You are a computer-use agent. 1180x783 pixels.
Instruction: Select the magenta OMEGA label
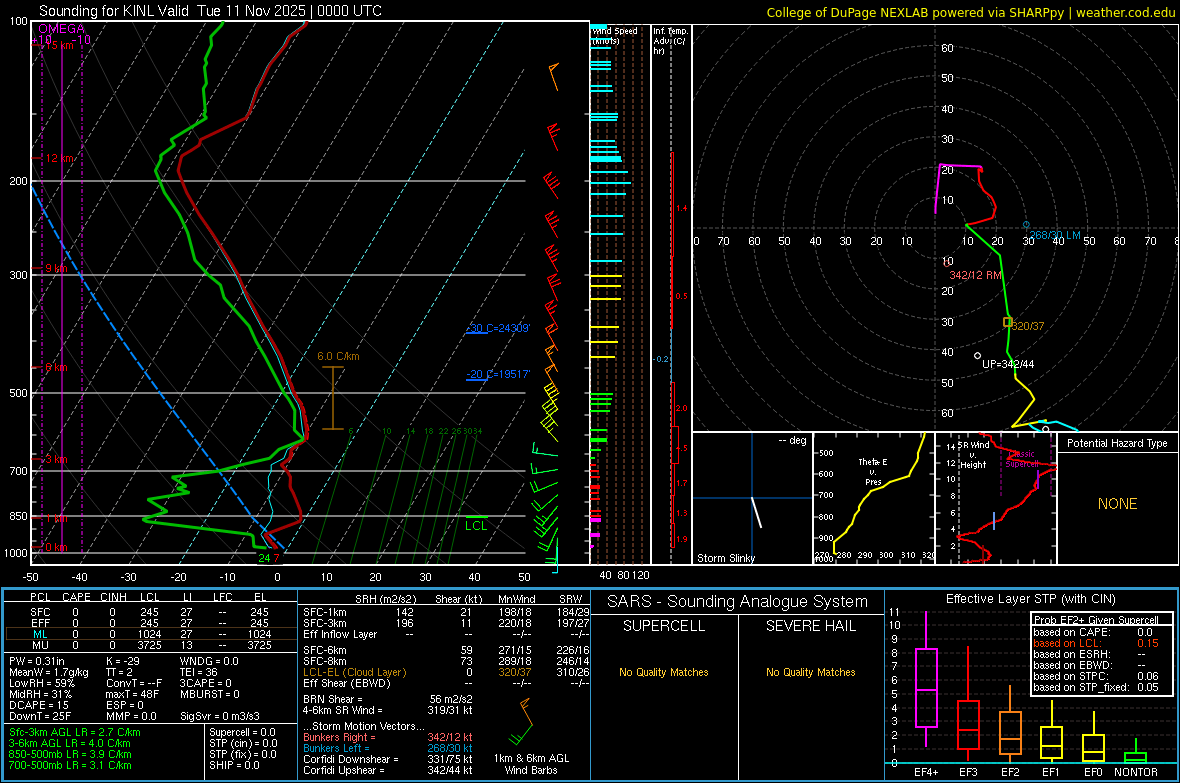pyautogui.click(x=61, y=29)
